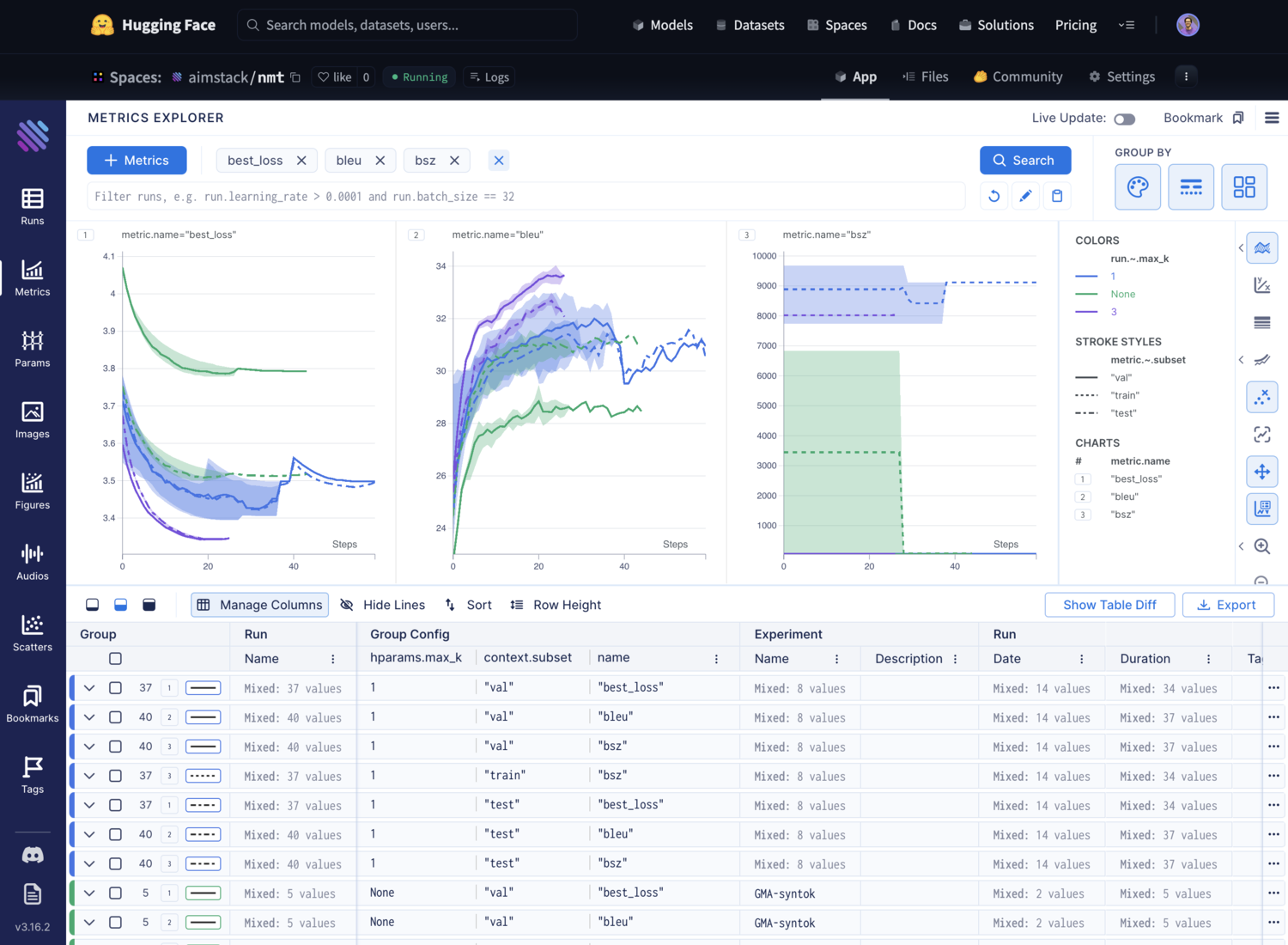Copy the search query to clipboard
Image resolution: width=1288 pixels, height=945 pixels.
point(1057,196)
